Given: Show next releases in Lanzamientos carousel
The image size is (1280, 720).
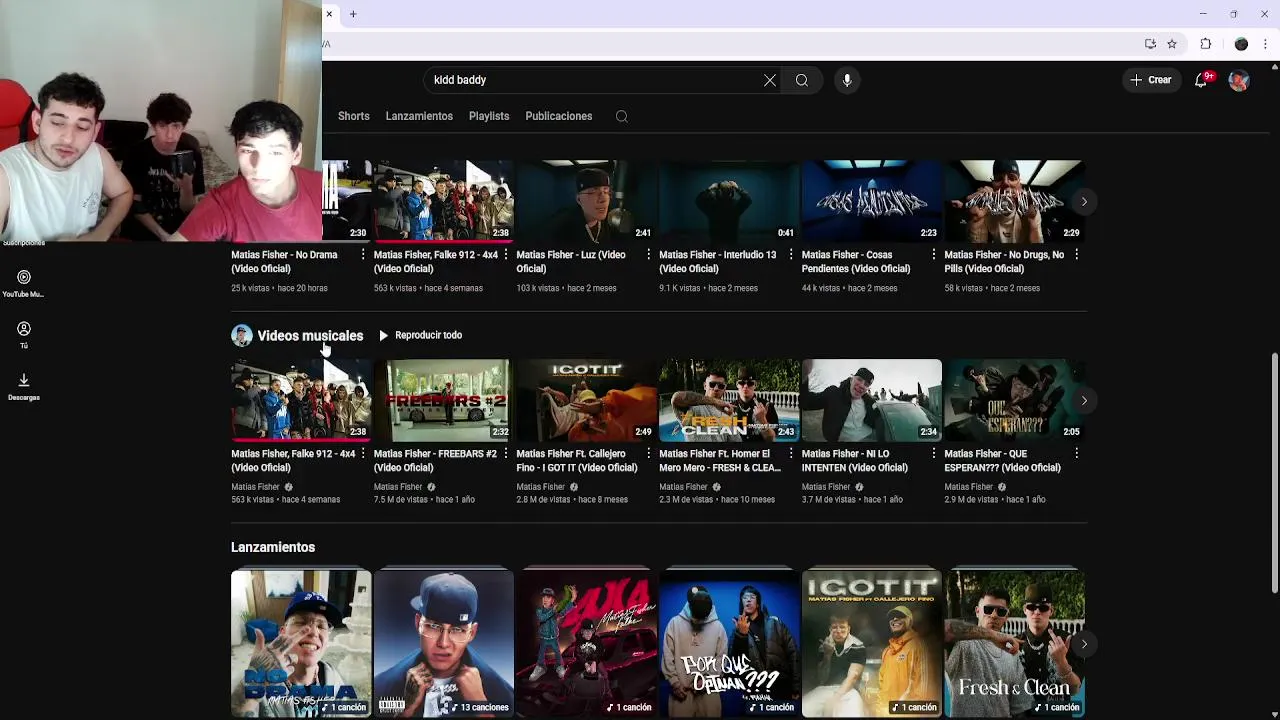Looking at the screenshot, I should 1084,644.
